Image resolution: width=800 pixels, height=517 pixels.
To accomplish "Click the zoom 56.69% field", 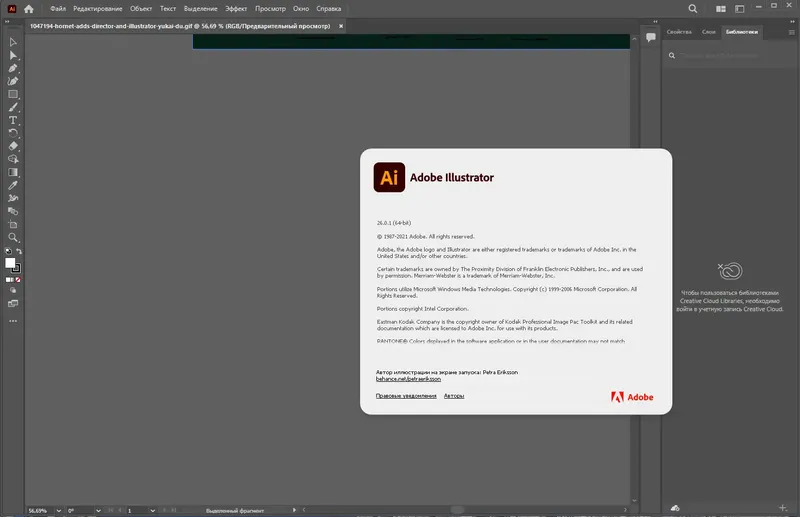I will pyautogui.click(x=40, y=510).
